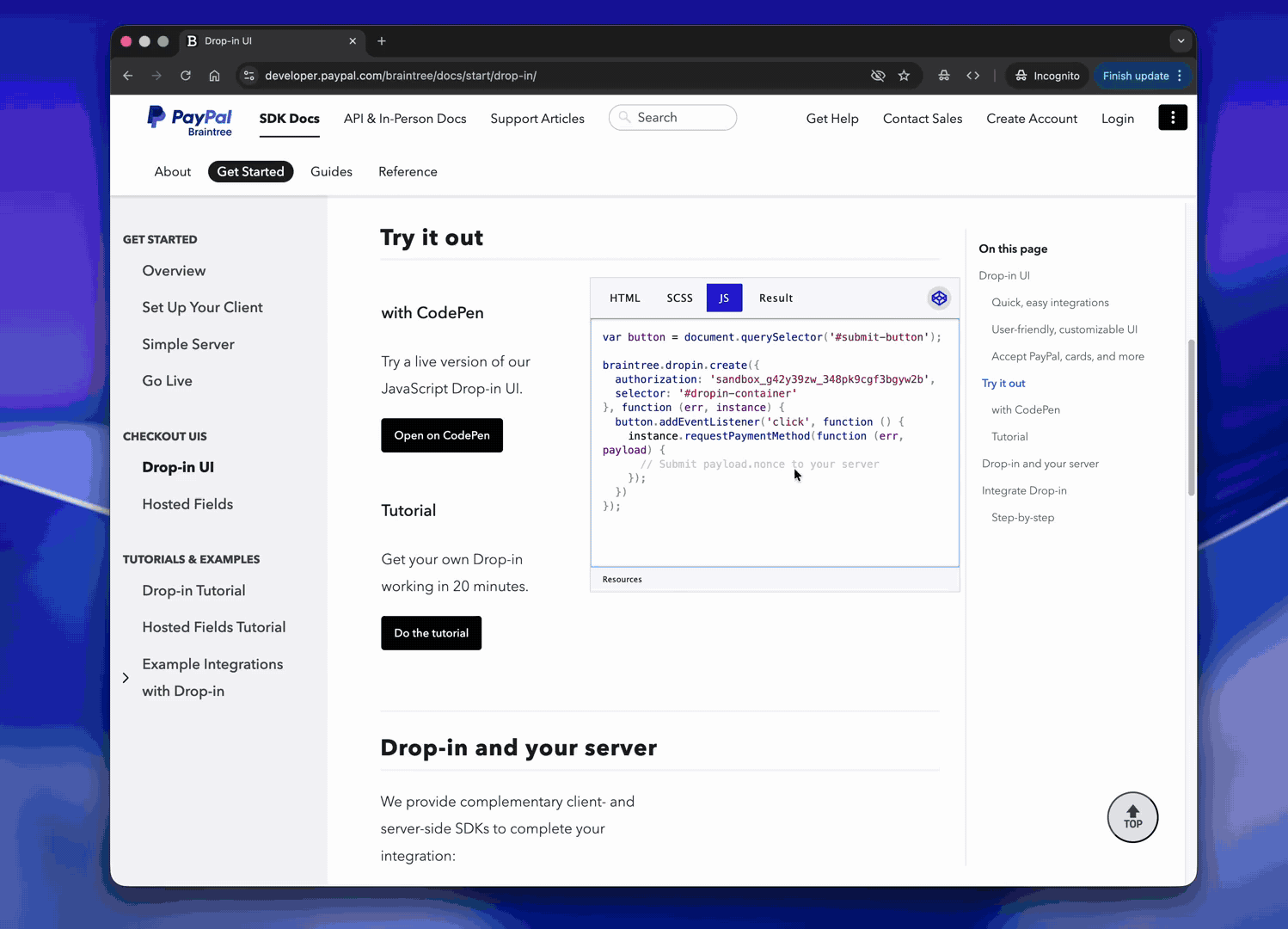
Task: Open new browser tab with plus icon
Action: point(382,41)
